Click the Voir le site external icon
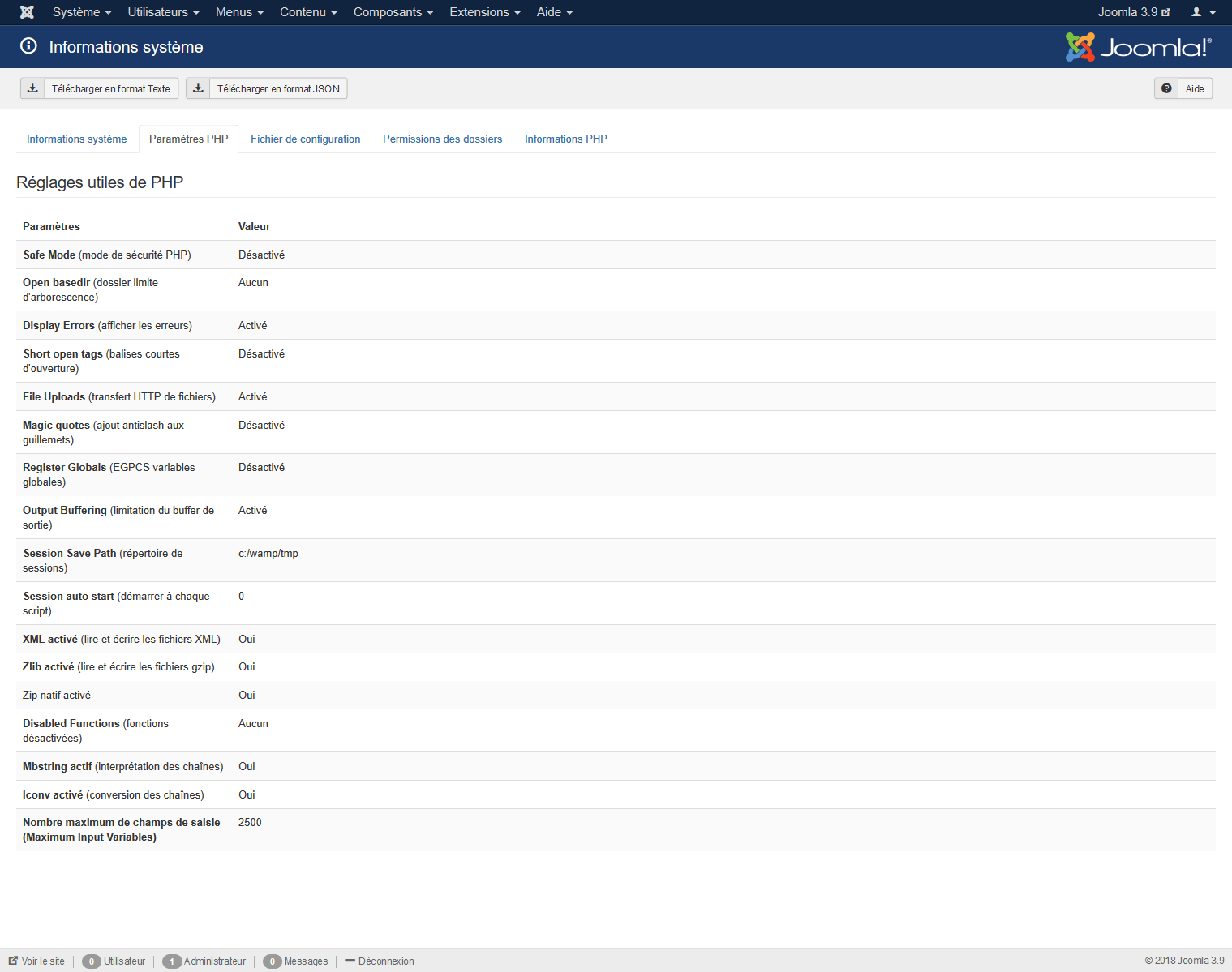Viewport: 1232px width, 972px height. [13, 961]
